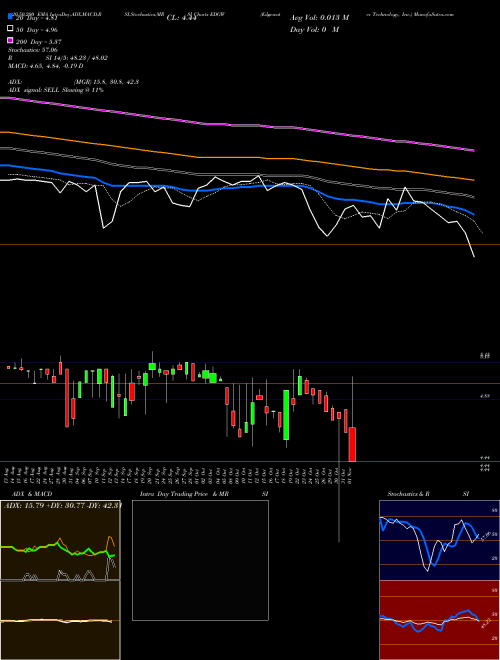Screen dimensions: 500x660
Task: Click the MACD sub-panel below the ADX chart
Action: pyautogui.click(x=60, y=620)
